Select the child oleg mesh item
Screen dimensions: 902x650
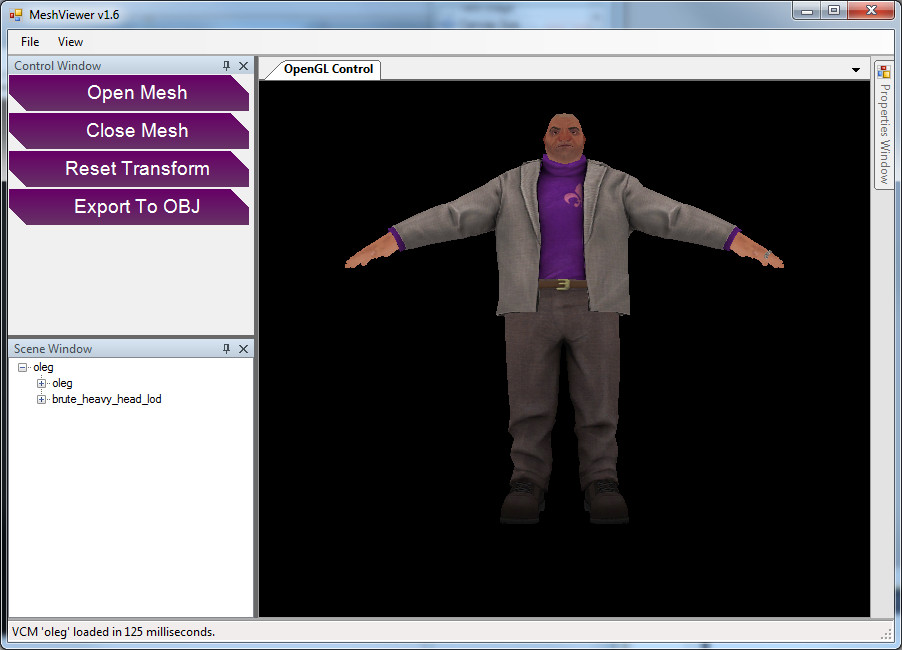tap(62, 383)
